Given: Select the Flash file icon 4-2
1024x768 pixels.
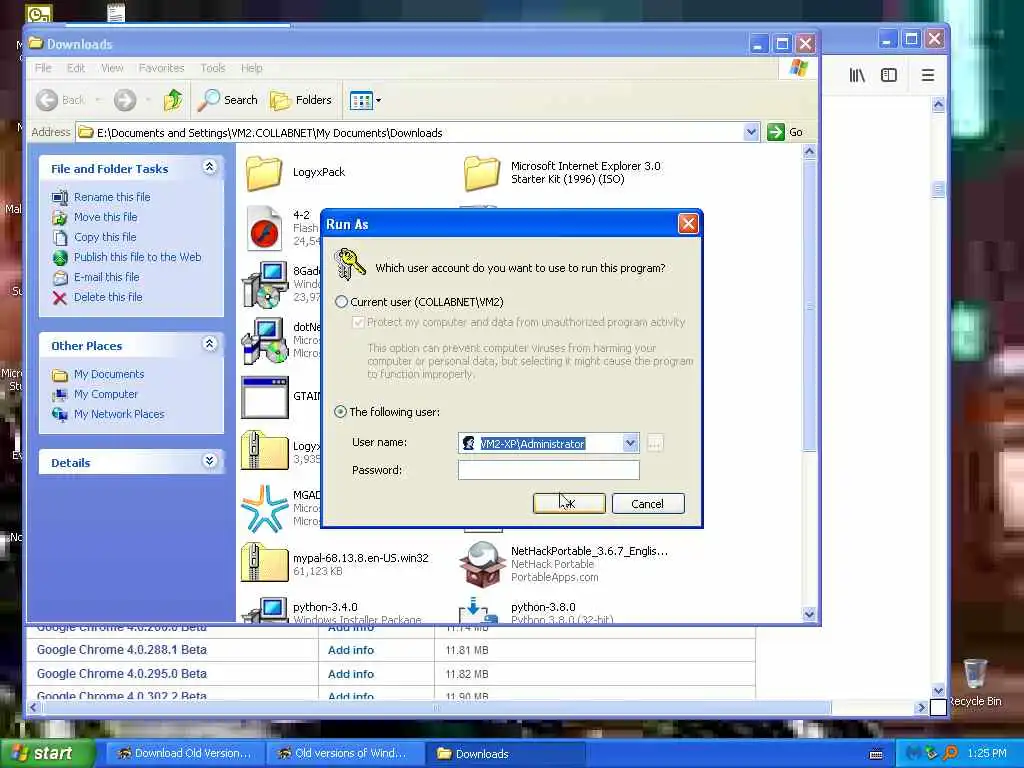Looking at the screenshot, I should click(264, 229).
